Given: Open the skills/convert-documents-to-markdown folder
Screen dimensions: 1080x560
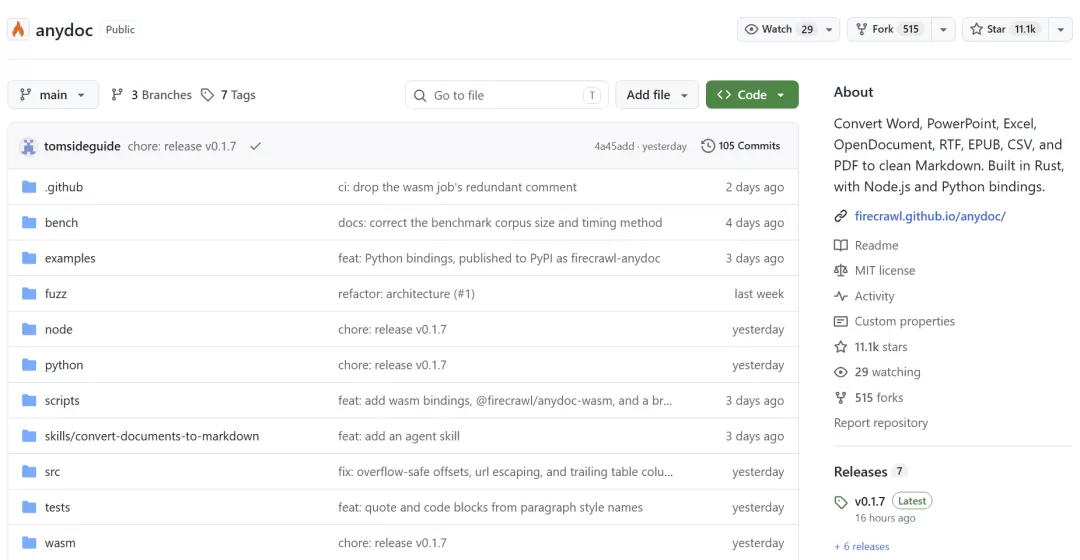Looking at the screenshot, I should pos(152,436).
